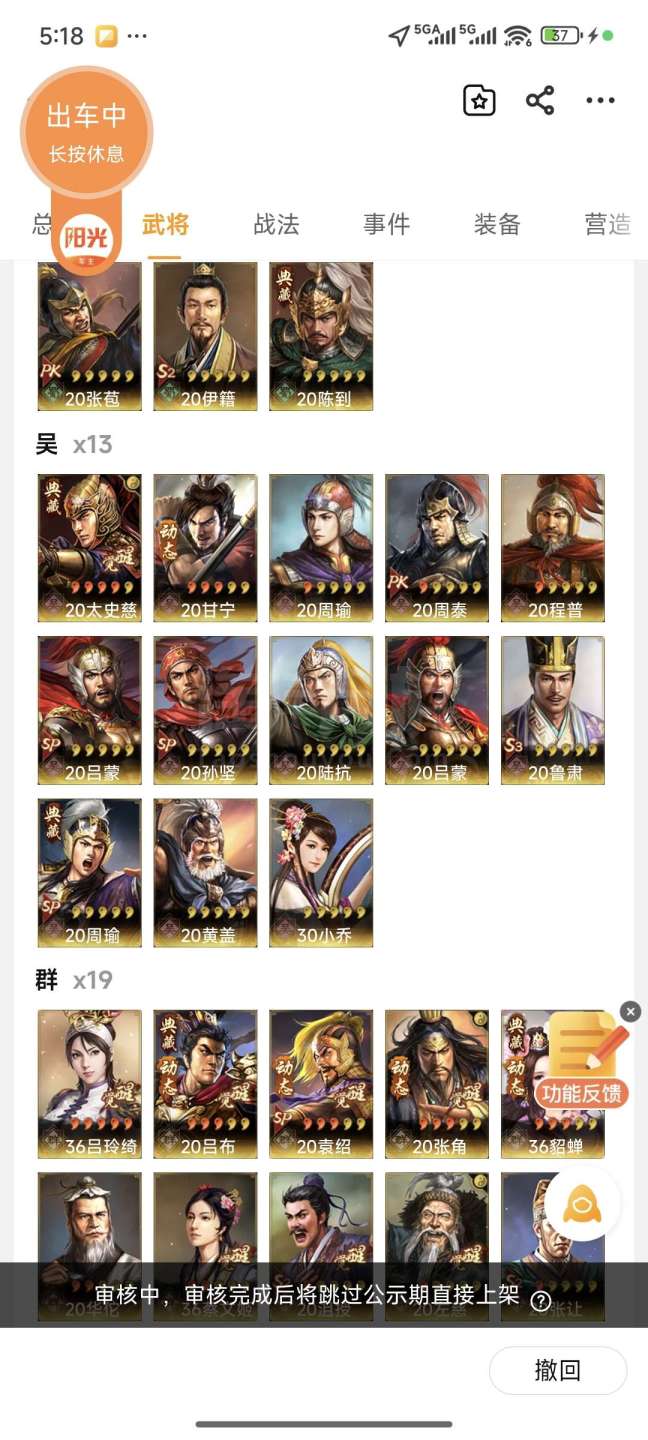Tap the orange customer service bell icon

(x=582, y=1204)
